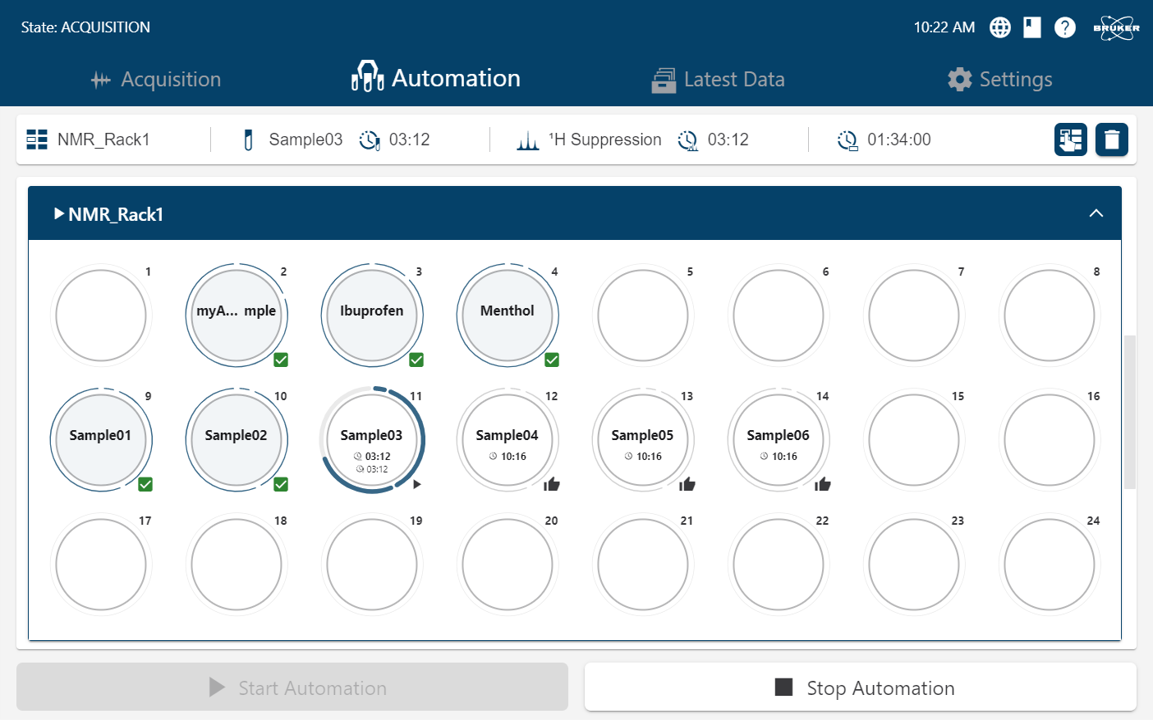The image size is (1153, 720).
Task: Select the running Sample03 in position 11
Action: (x=371, y=439)
